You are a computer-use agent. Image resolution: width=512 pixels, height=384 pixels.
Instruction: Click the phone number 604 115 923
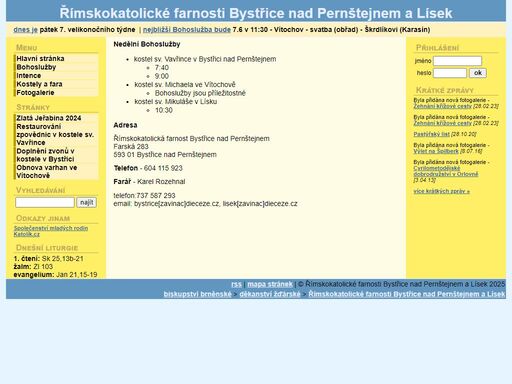(x=163, y=168)
